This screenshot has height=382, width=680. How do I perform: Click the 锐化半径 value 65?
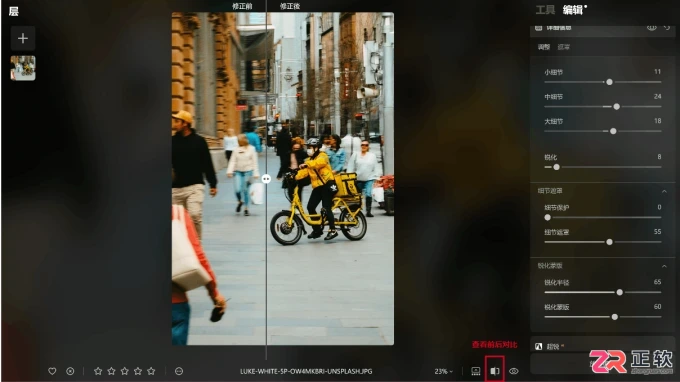tap(657, 282)
